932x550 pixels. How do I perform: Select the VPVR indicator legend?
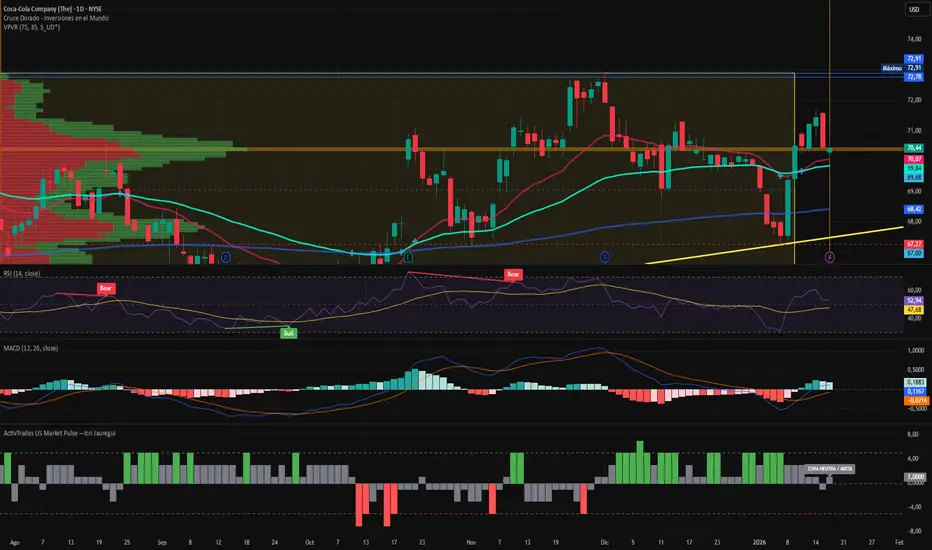tap(32, 27)
